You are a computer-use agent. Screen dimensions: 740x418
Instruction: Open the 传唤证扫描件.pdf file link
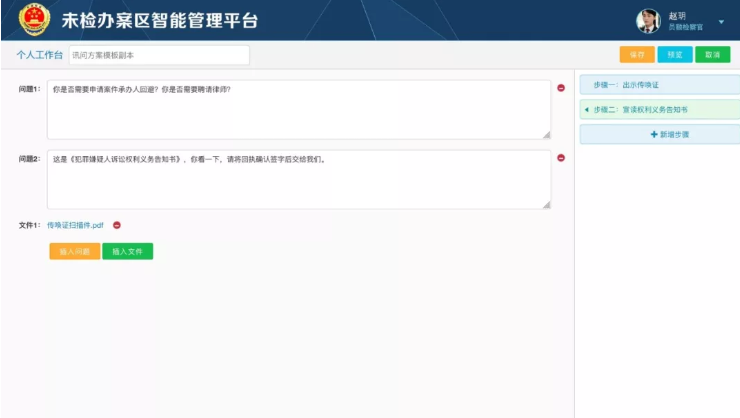pos(76,225)
